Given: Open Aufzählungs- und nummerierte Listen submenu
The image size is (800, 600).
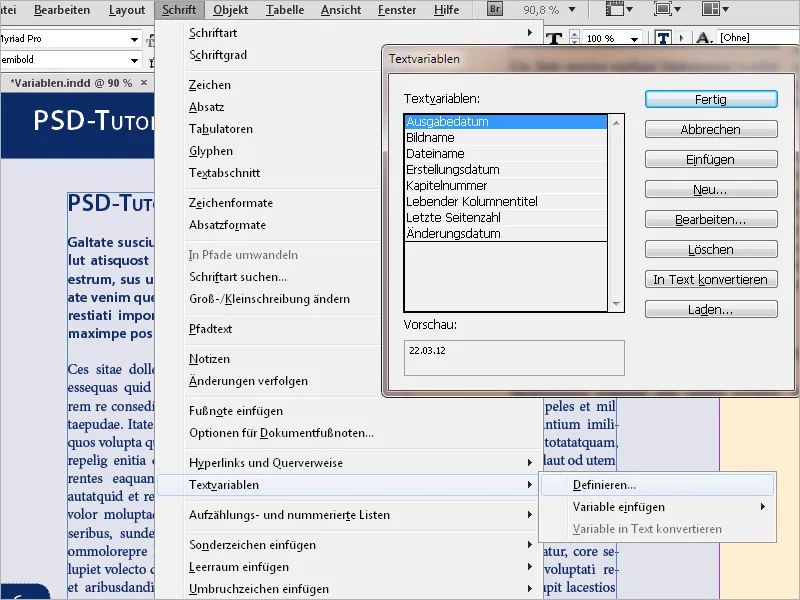Looking at the screenshot, I should tap(349, 515).
